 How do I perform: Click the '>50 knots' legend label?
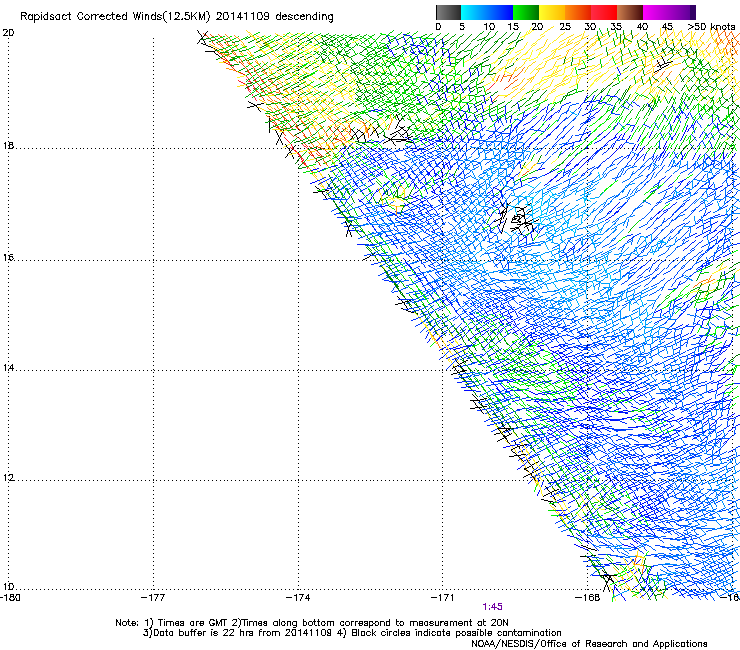[711, 27]
